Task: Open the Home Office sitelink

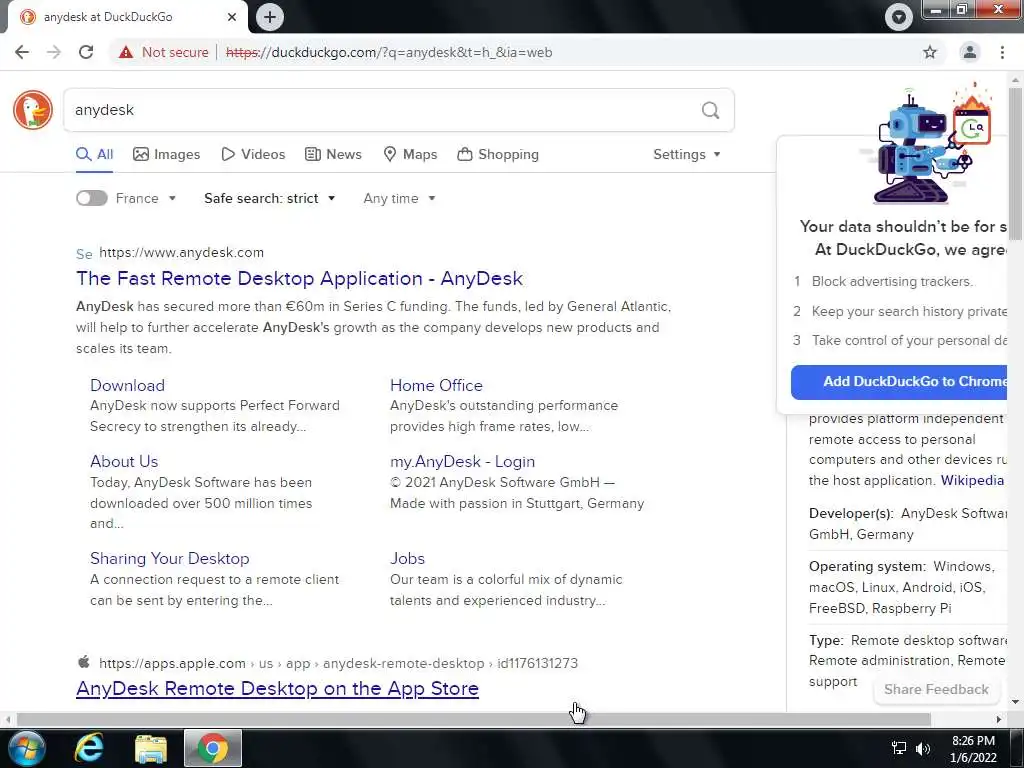Action: tap(436, 385)
